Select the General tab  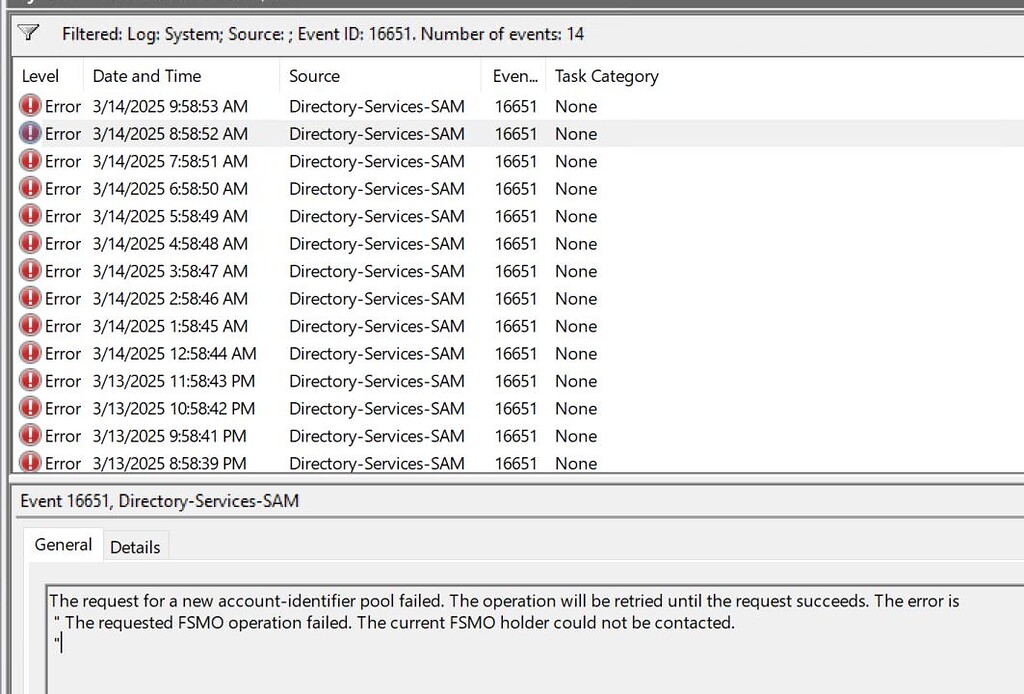[x=62, y=545]
